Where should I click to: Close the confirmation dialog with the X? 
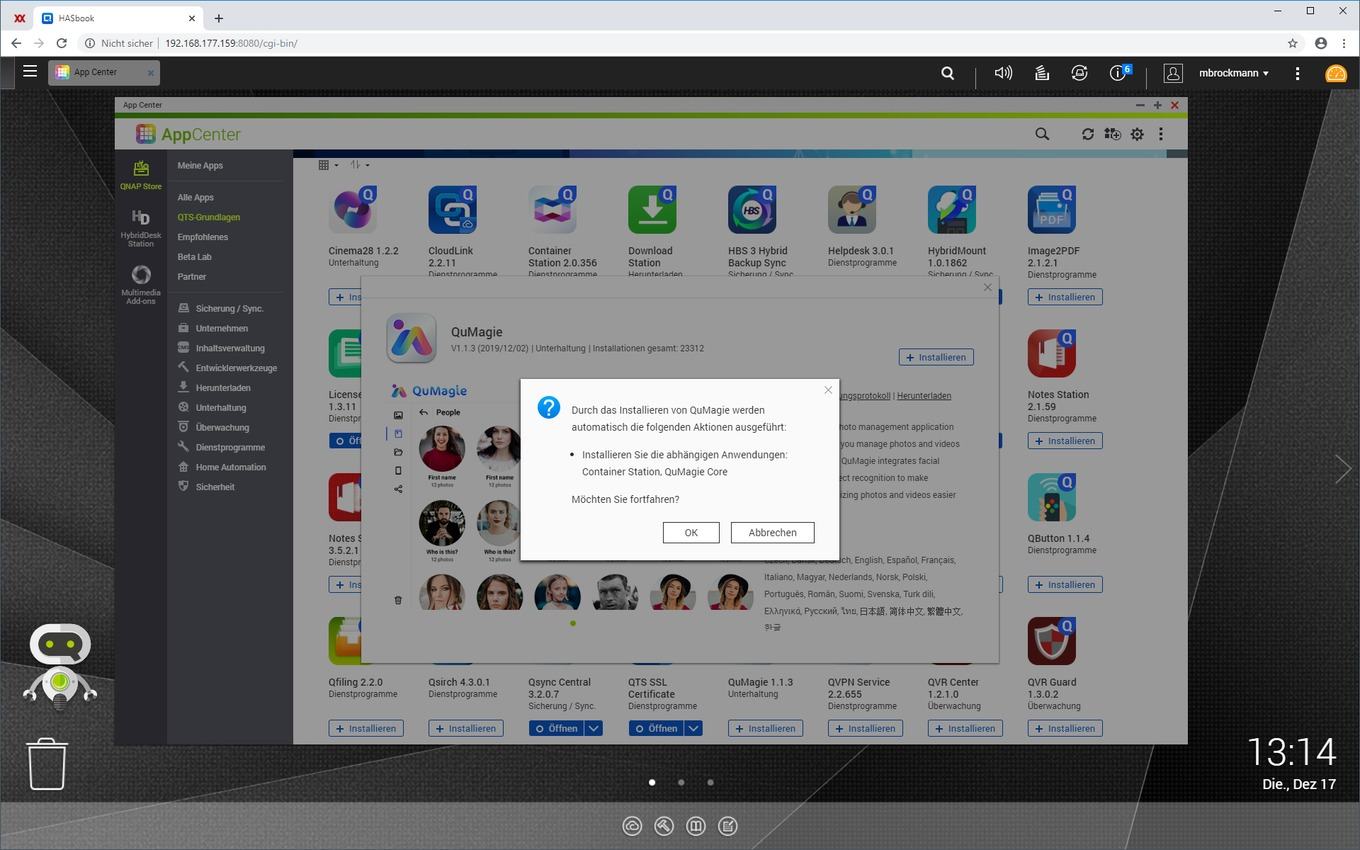[x=828, y=390]
